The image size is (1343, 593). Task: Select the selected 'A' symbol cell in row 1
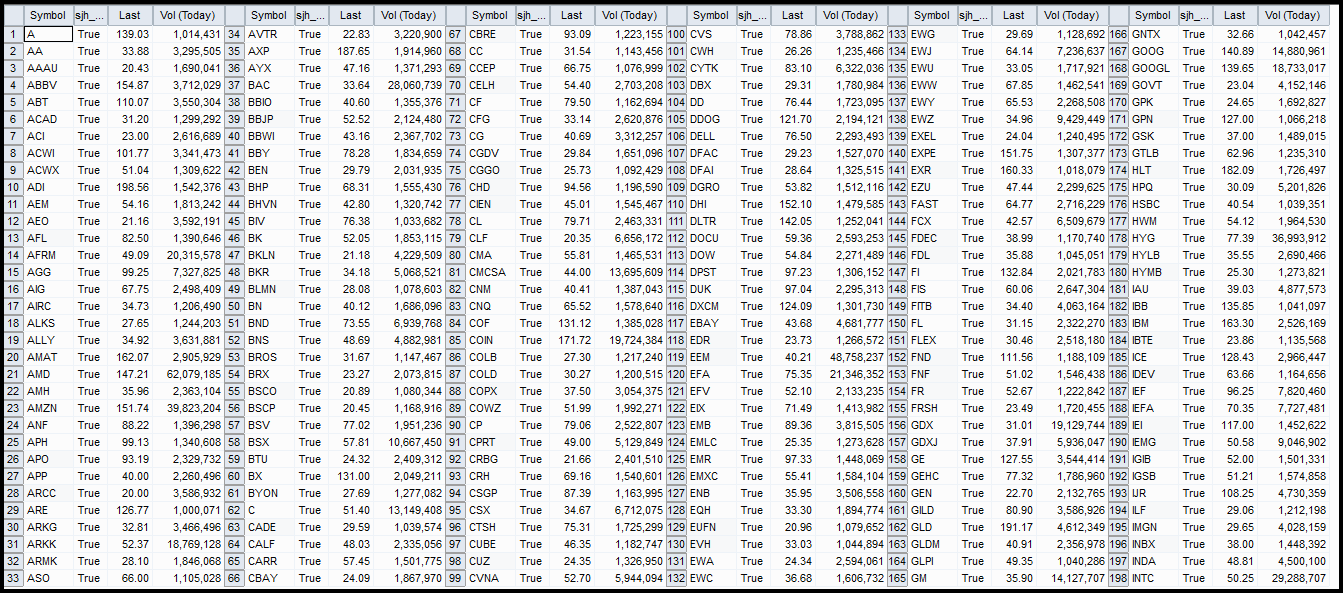click(48, 34)
